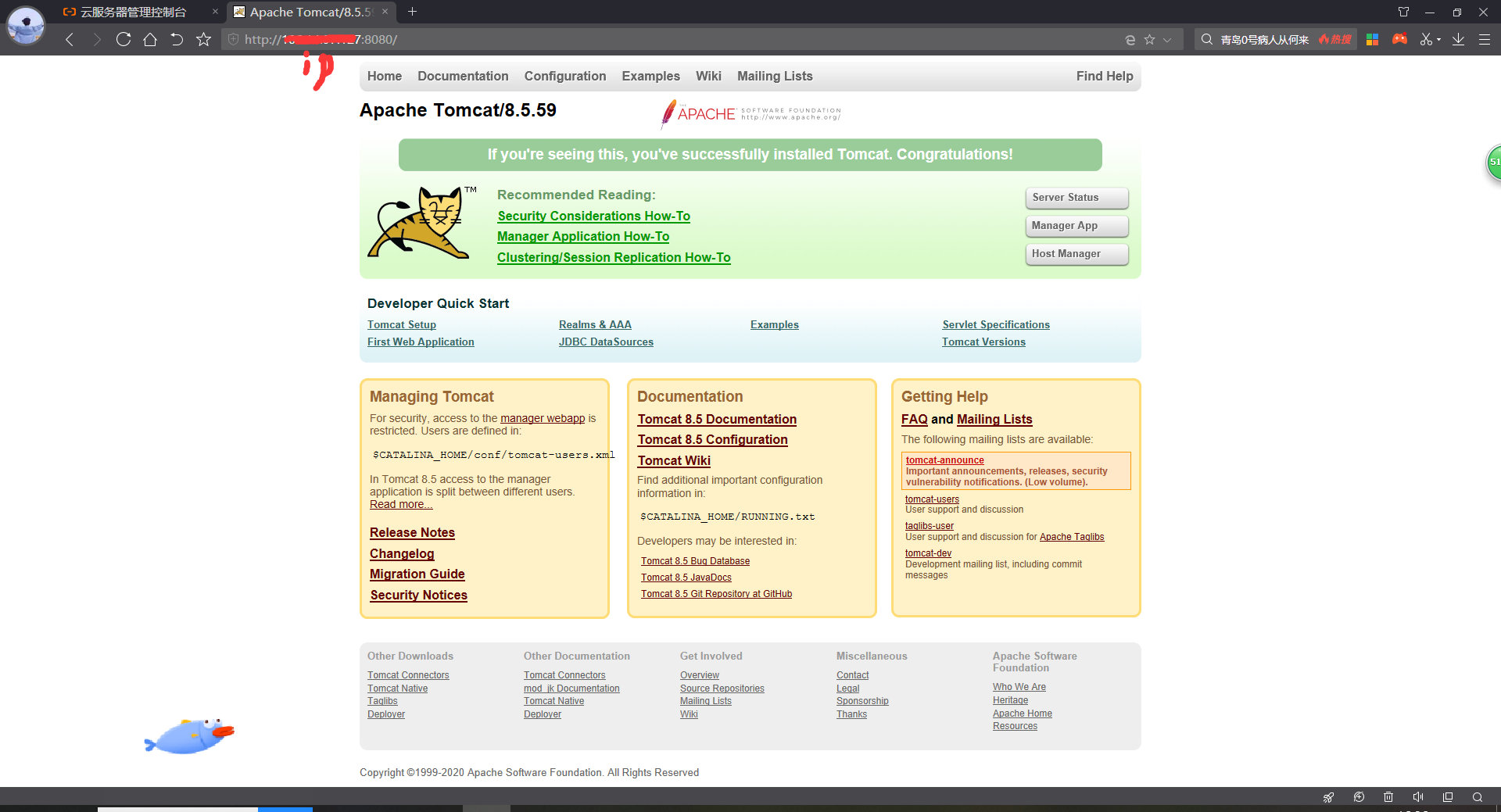Click the blue fish mascot
The image size is (1501, 812).
[x=189, y=736]
